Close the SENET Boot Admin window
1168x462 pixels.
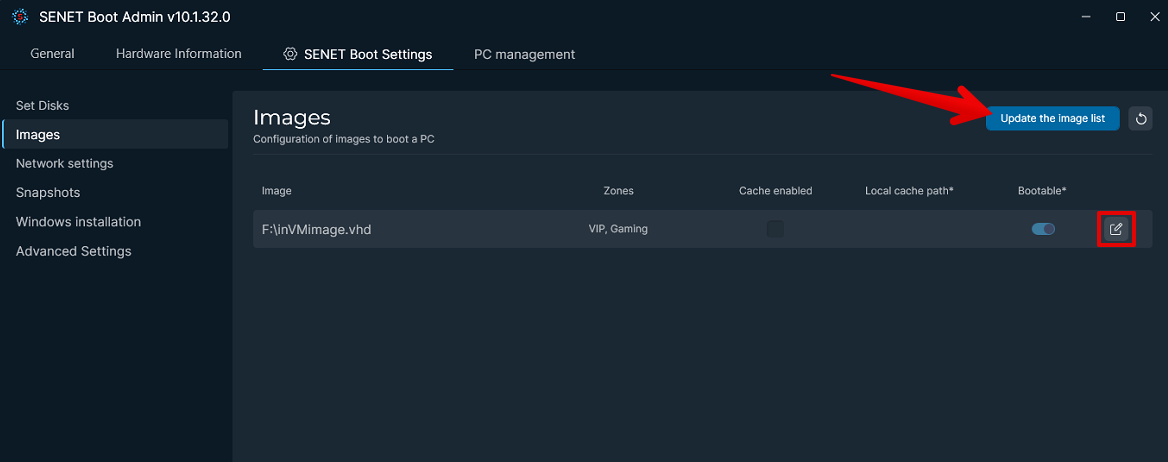(x=1155, y=16)
